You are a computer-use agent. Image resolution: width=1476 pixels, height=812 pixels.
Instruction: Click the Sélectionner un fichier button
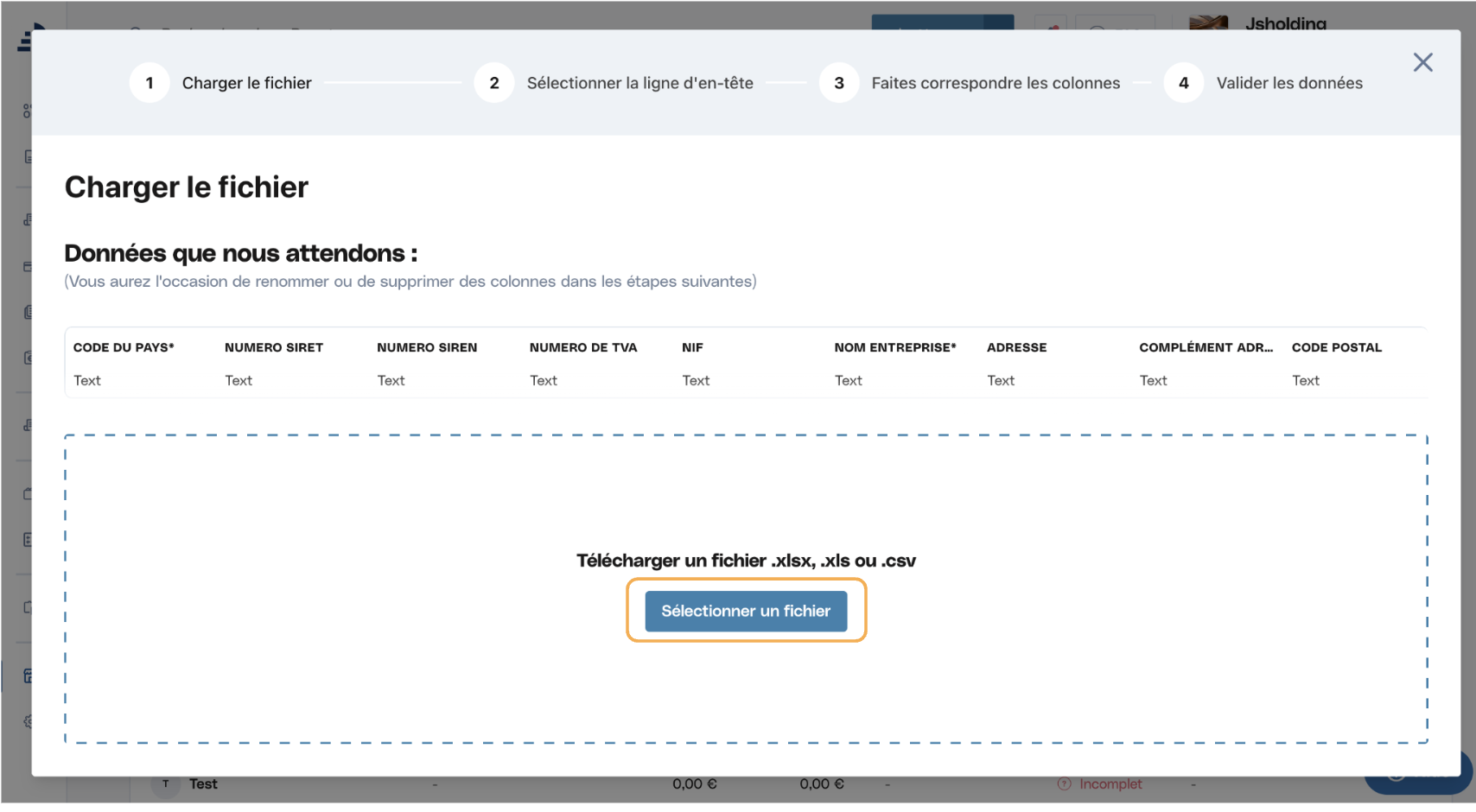tap(746, 611)
